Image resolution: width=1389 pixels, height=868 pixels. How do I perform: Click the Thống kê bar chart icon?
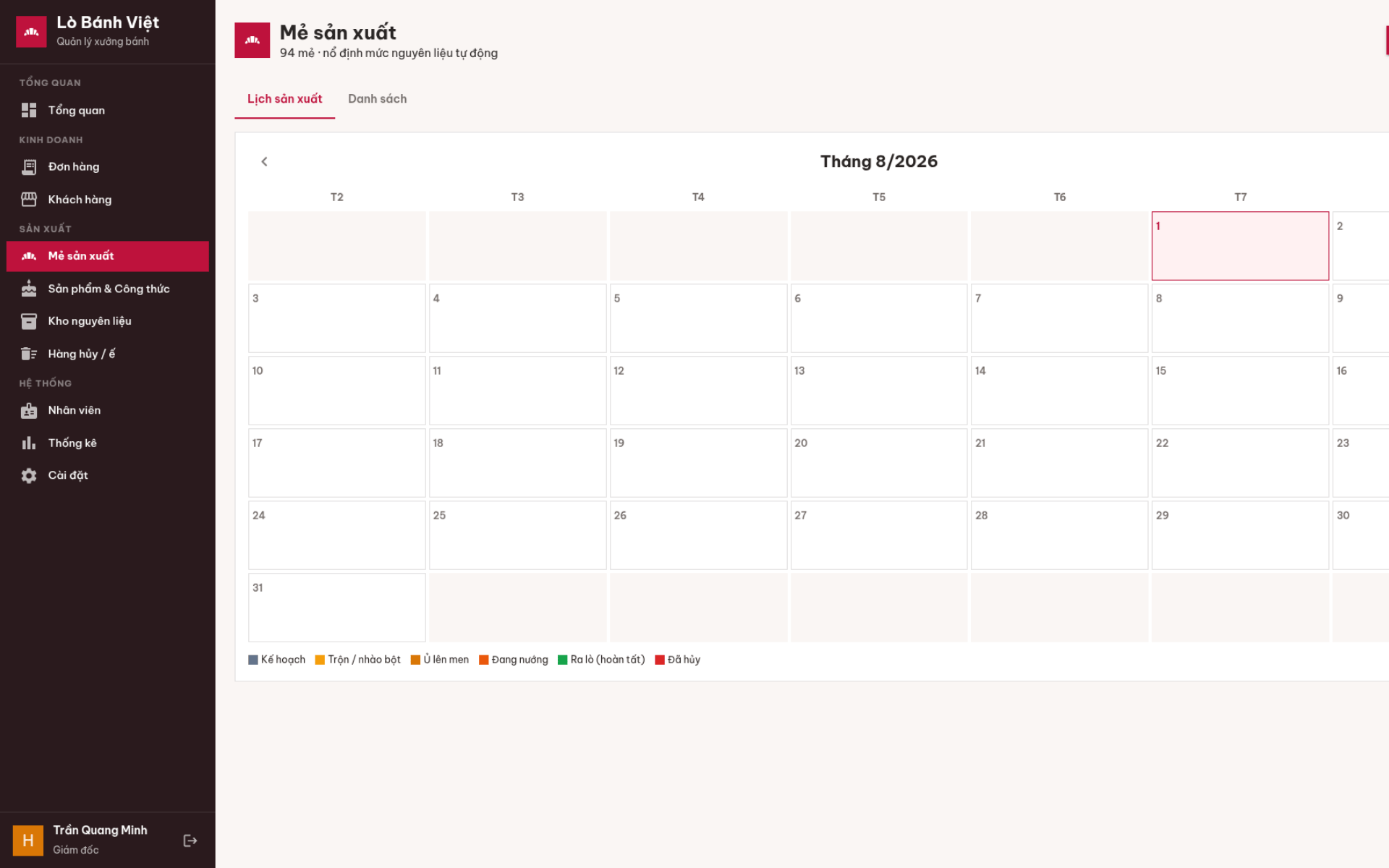coord(29,443)
